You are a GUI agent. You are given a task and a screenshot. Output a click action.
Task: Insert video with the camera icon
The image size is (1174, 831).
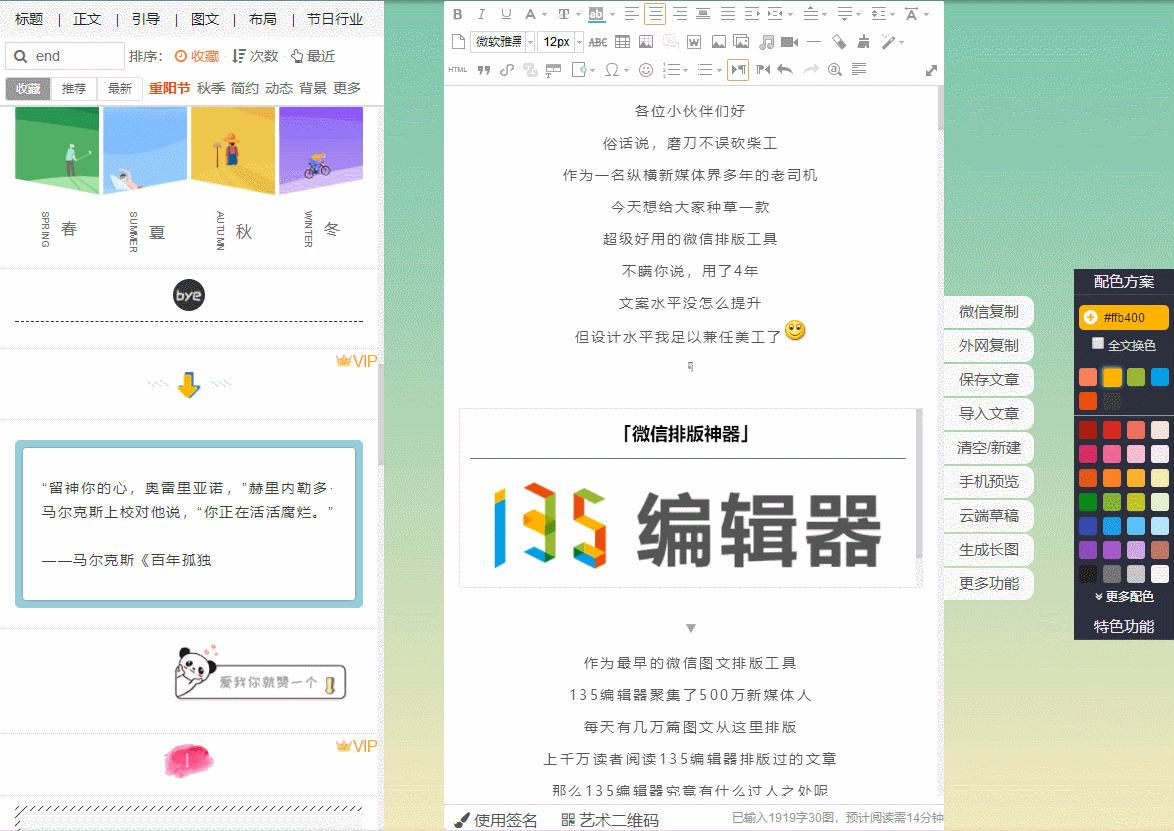coord(789,42)
